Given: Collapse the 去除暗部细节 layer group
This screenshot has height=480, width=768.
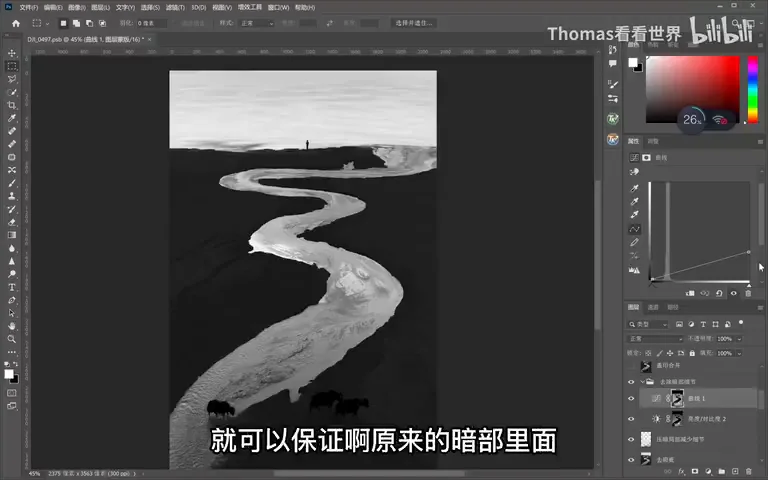Looking at the screenshot, I should coord(642,382).
